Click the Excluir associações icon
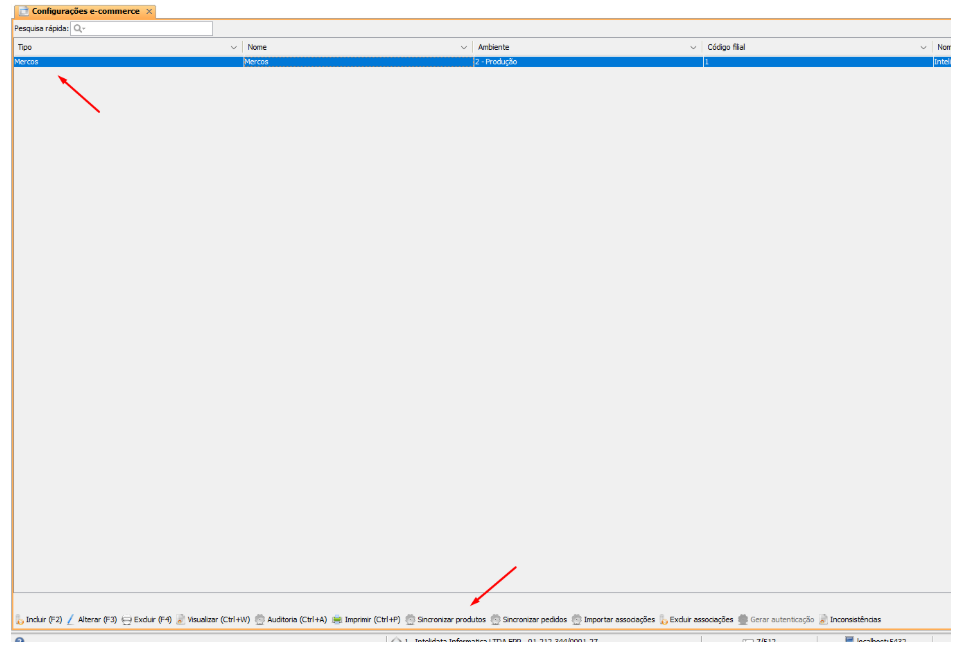The width and height of the screenshot is (961, 651). [663, 620]
